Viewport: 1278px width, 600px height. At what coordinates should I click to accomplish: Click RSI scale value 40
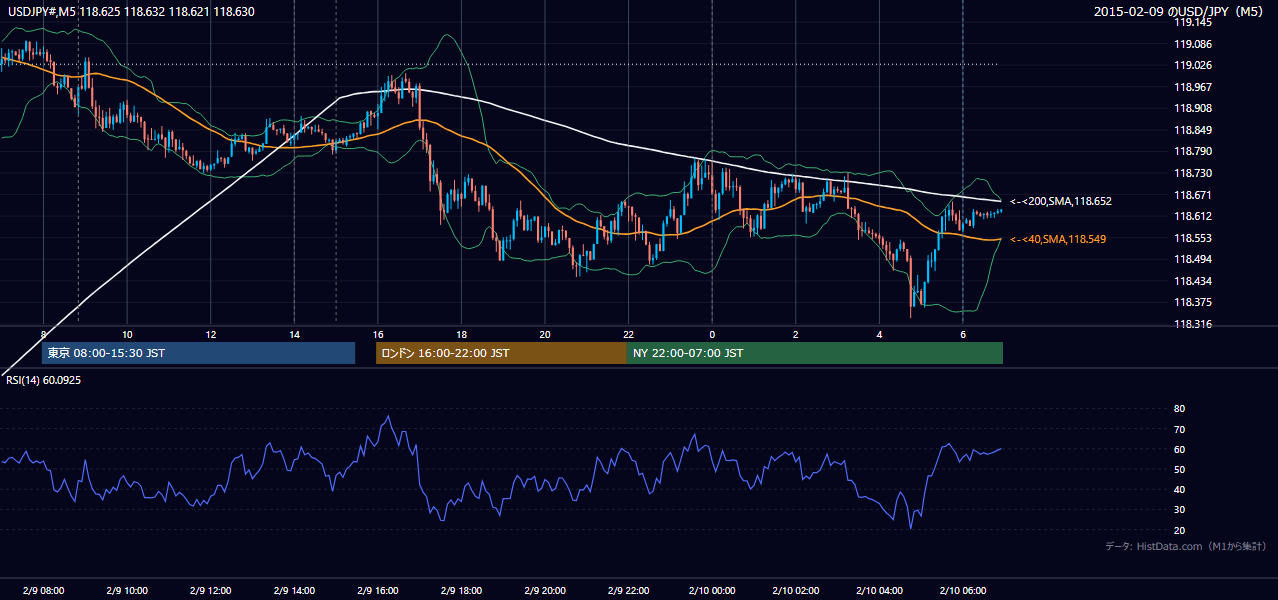tap(1179, 489)
